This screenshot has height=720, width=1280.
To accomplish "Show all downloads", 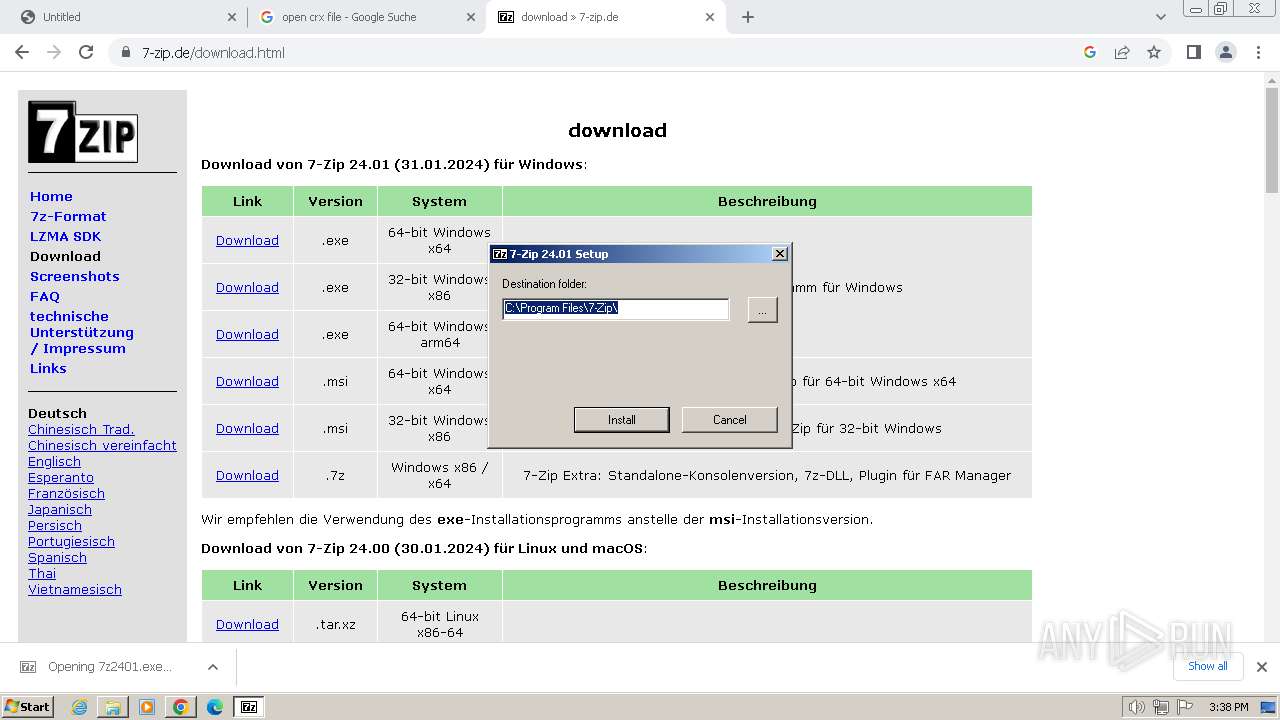I will pyautogui.click(x=1208, y=666).
